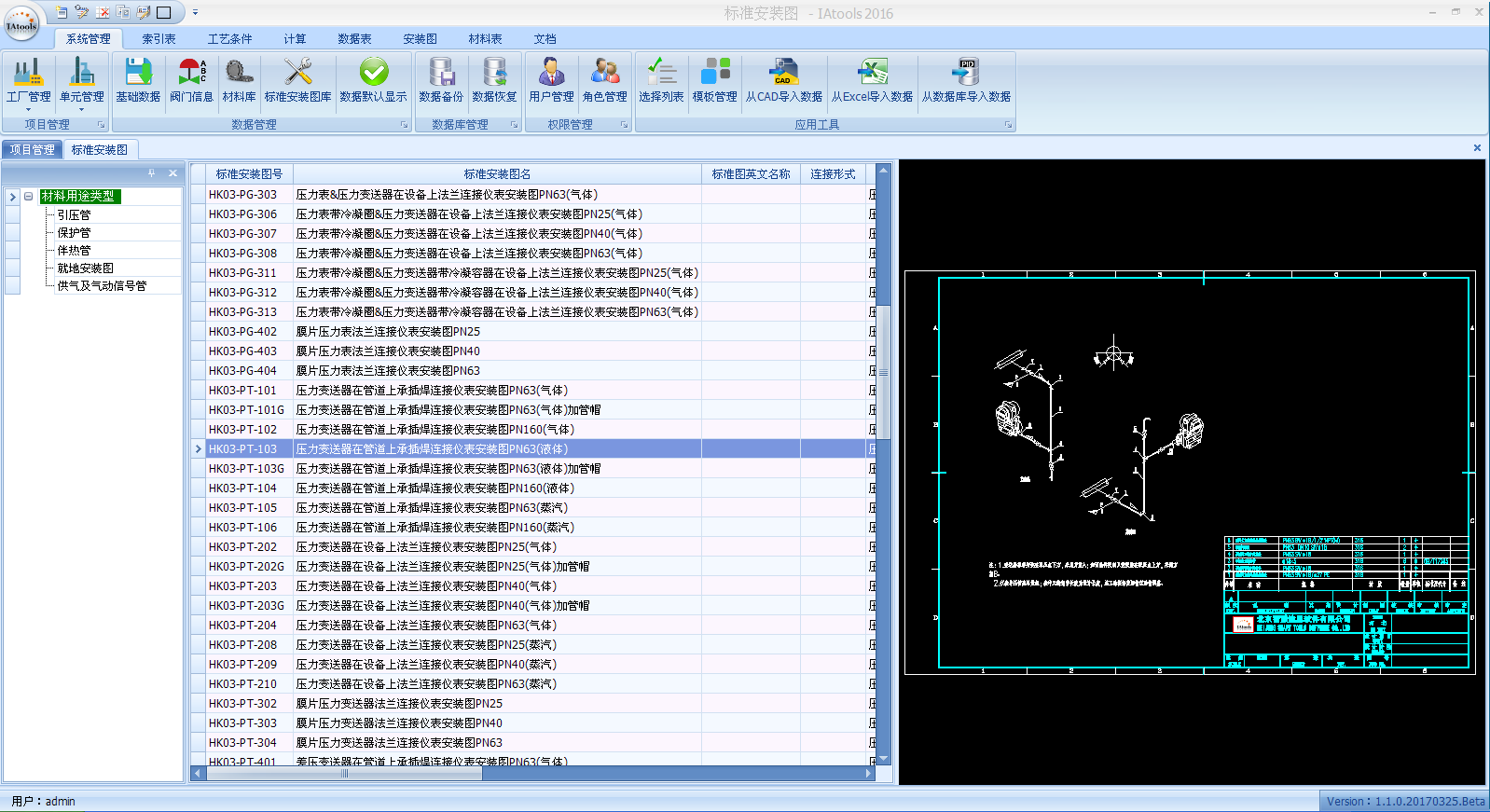This screenshot has width=1490, height=812.
Task: Switch to the 材料表 ribbon tab
Action: [x=485, y=39]
